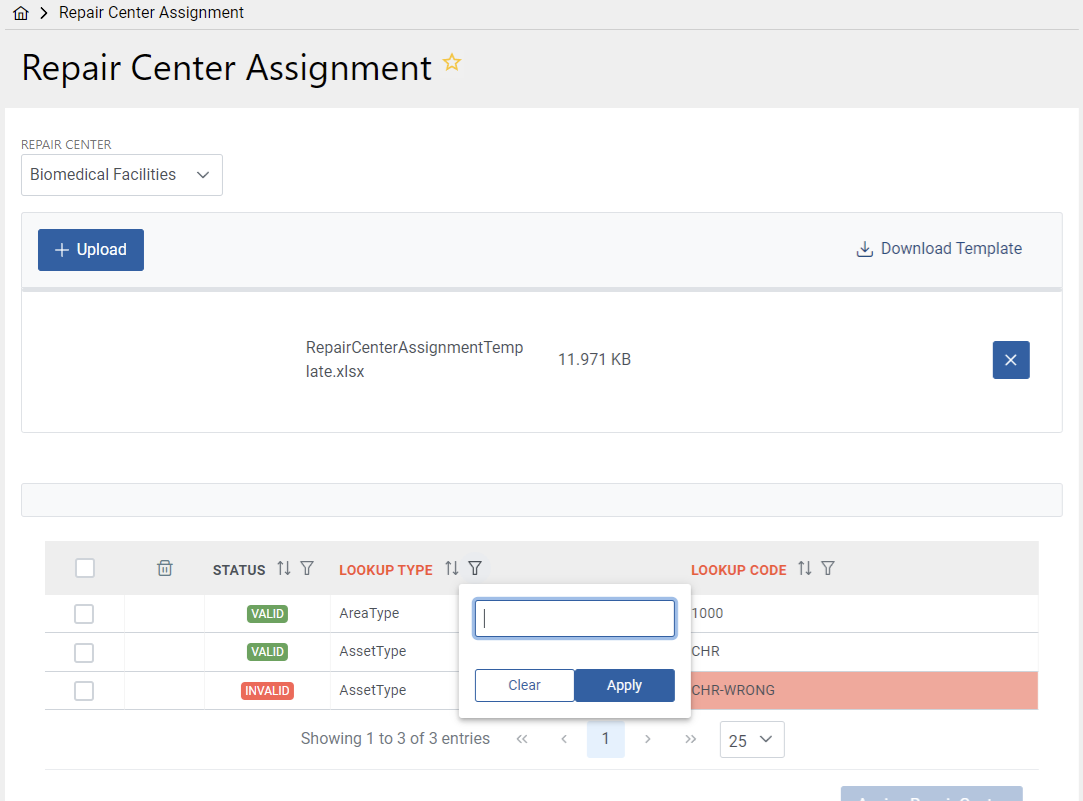Remove the uploaded RepairCenterAssignmentTemplate.xlsx file
The width and height of the screenshot is (1083, 801).
click(1010, 360)
